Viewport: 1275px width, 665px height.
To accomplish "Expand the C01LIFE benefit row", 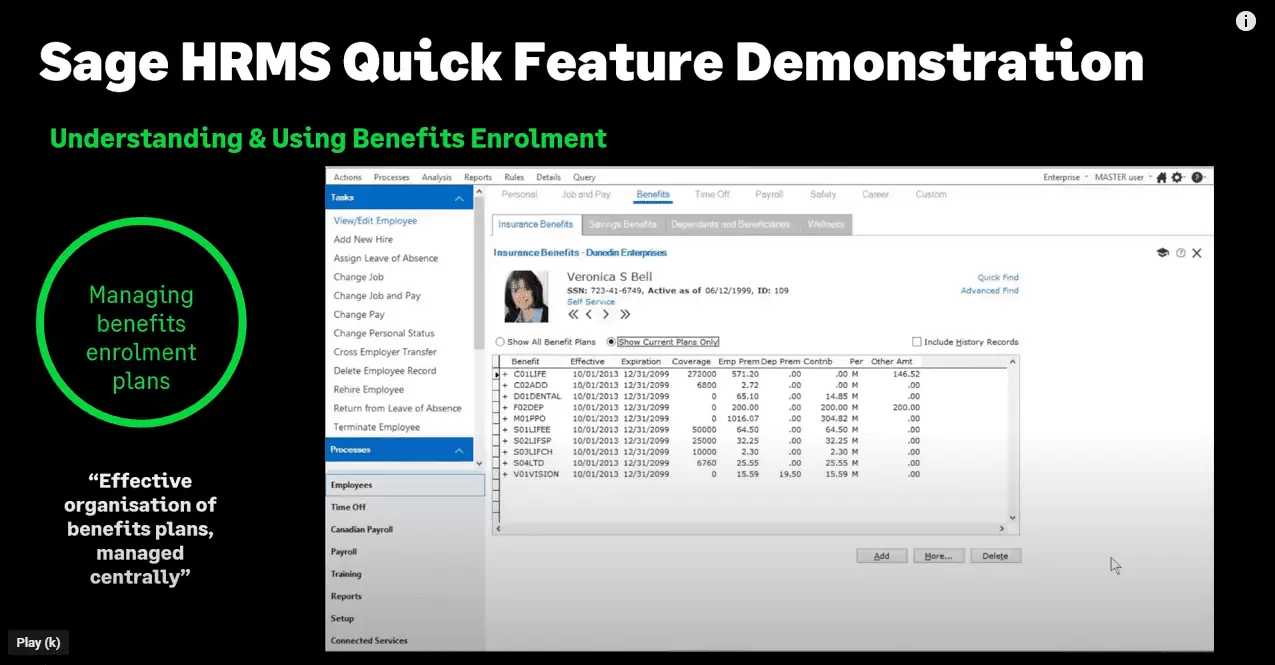I will [505, 374].
